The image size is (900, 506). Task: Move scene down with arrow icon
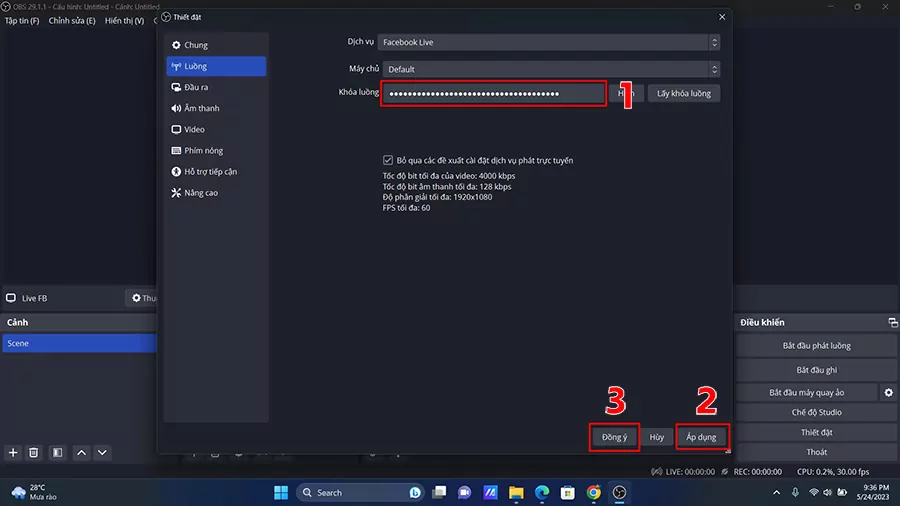(102, 453)
